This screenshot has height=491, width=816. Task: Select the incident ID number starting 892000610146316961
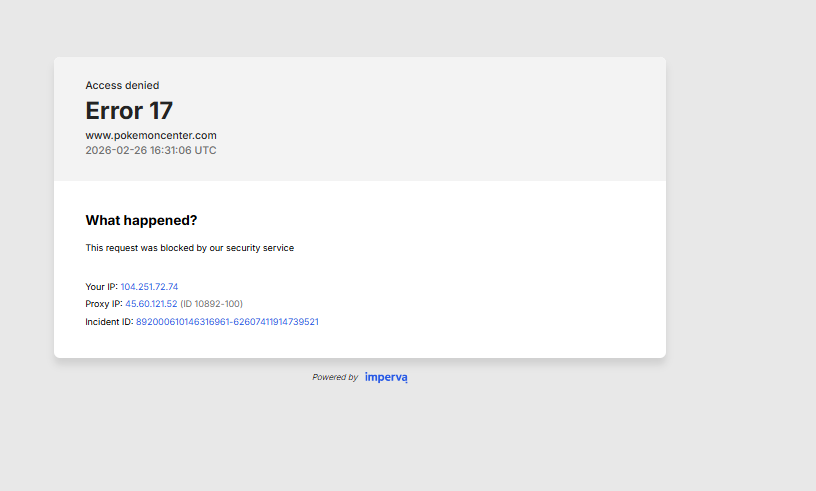point(227,322)
